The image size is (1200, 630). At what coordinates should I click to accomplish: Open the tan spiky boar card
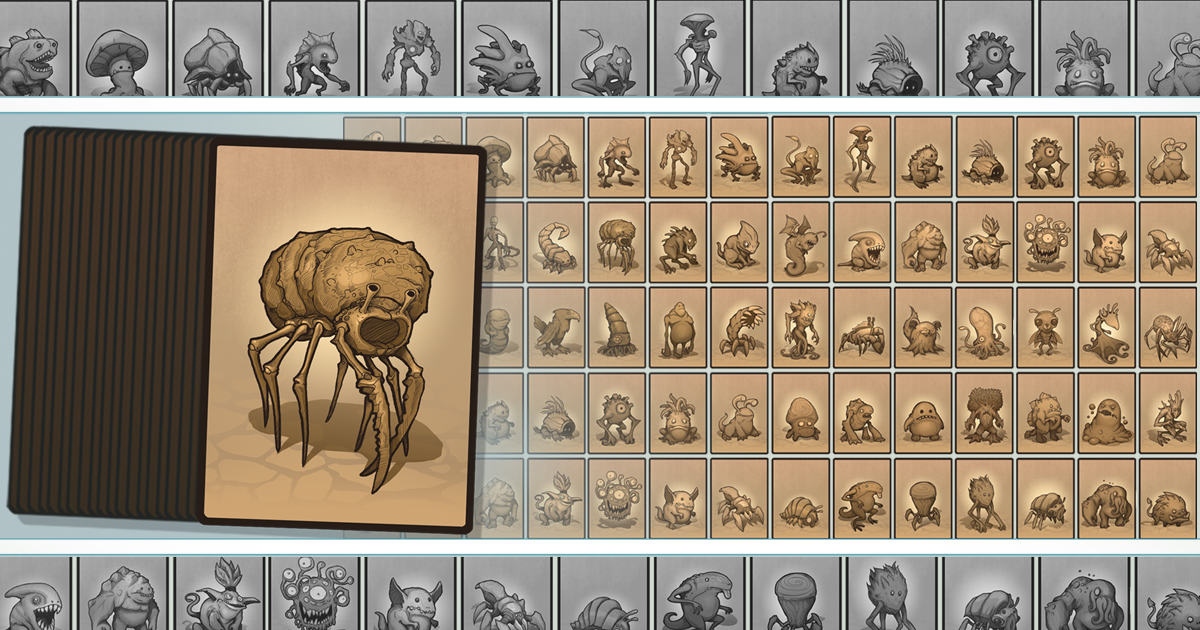pos(1168,498)
